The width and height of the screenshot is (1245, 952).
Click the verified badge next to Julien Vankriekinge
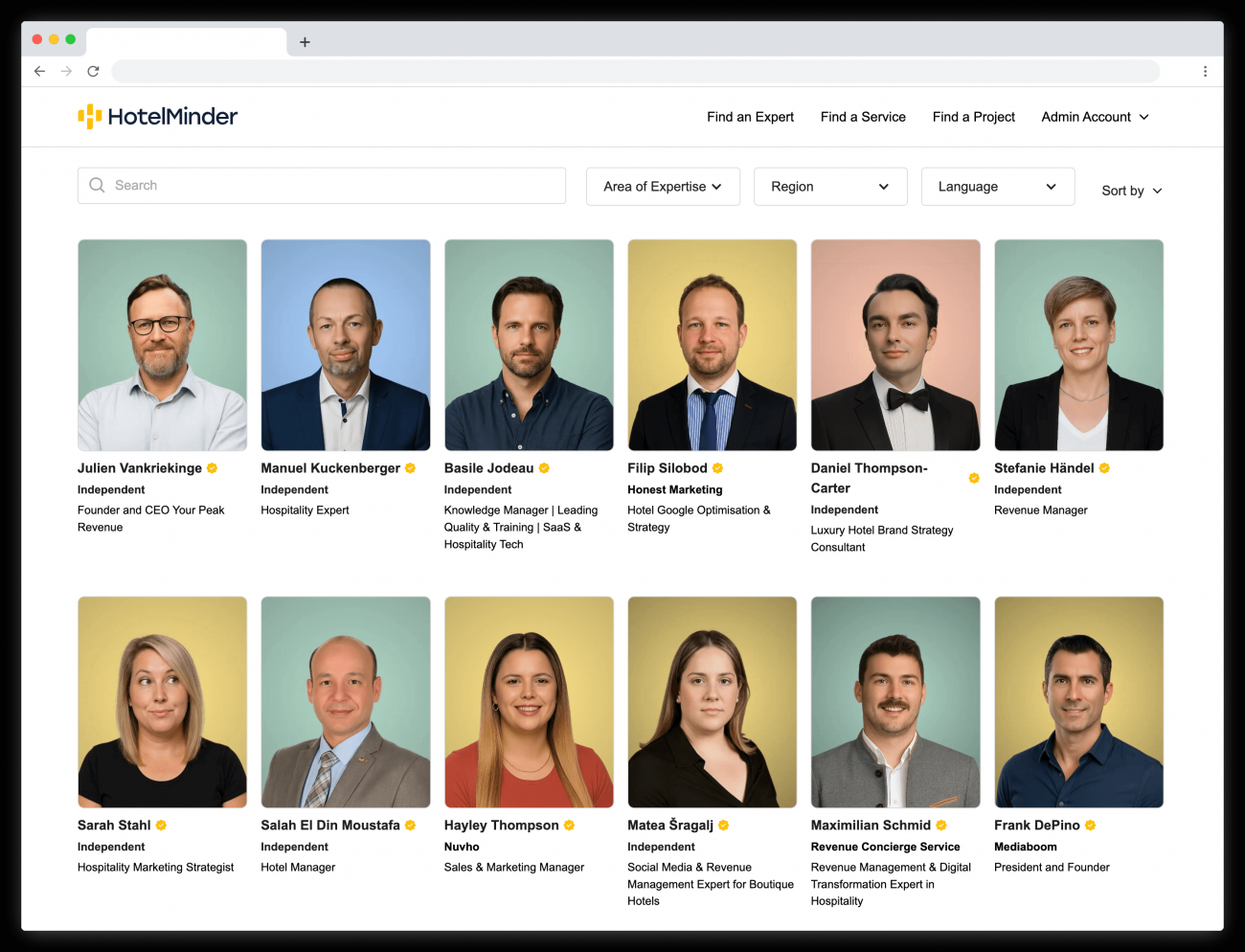tap(213, 468)
